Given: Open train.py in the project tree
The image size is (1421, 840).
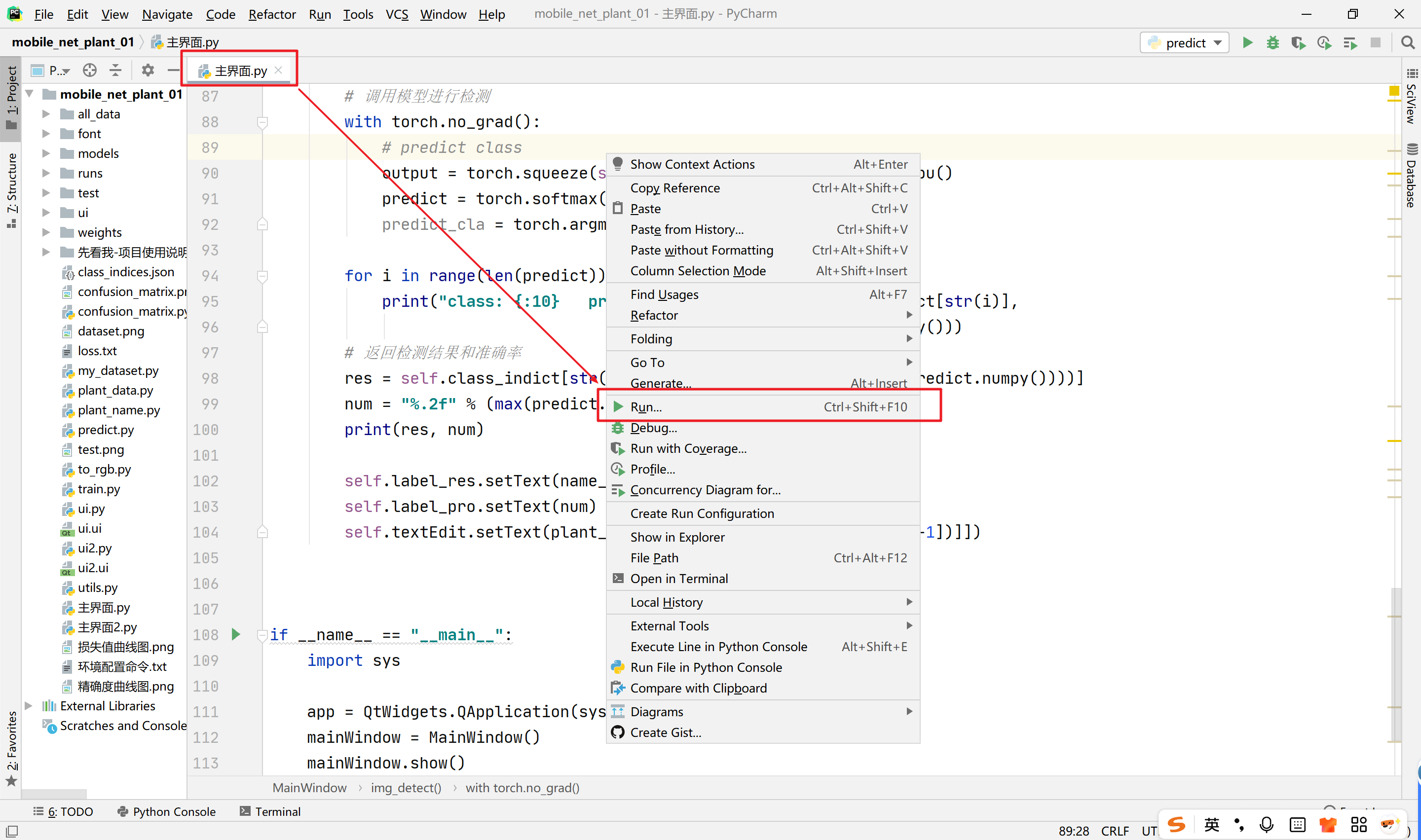Looking at the screenshot, I should [x=99, y=488].
